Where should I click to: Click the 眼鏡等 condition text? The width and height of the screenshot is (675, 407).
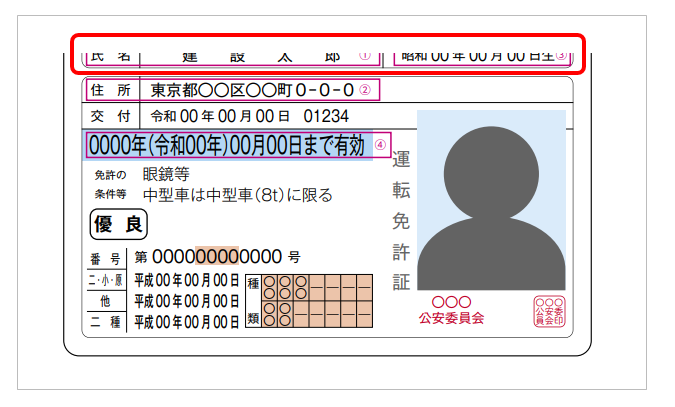click(x=166, y=175)
